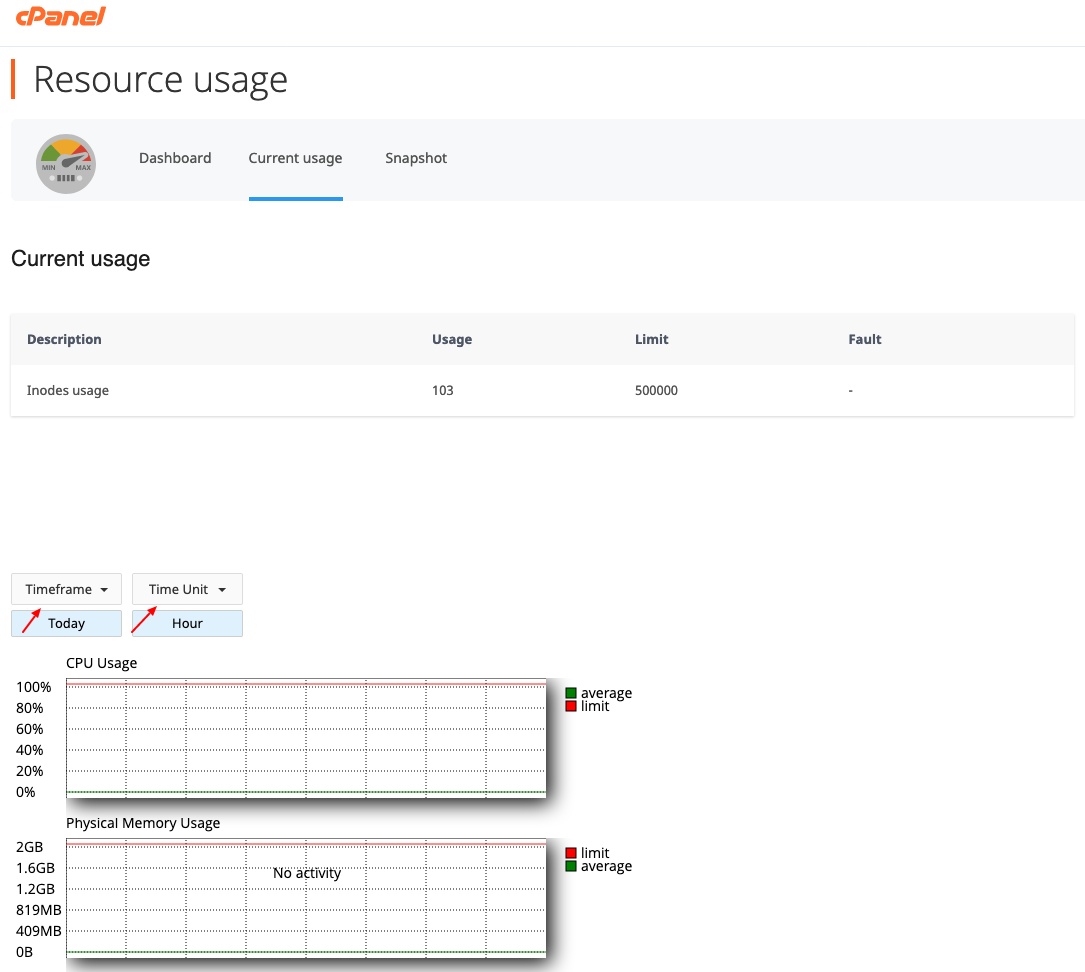Screen dimensions: 1085x972
Task: Open the Time Unit dropdown
Action: (x=187, y=589)
